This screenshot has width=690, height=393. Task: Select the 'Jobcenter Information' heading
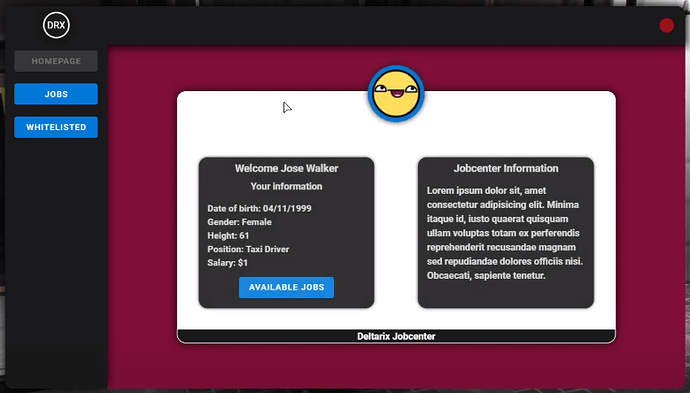[x=506, y=169]
